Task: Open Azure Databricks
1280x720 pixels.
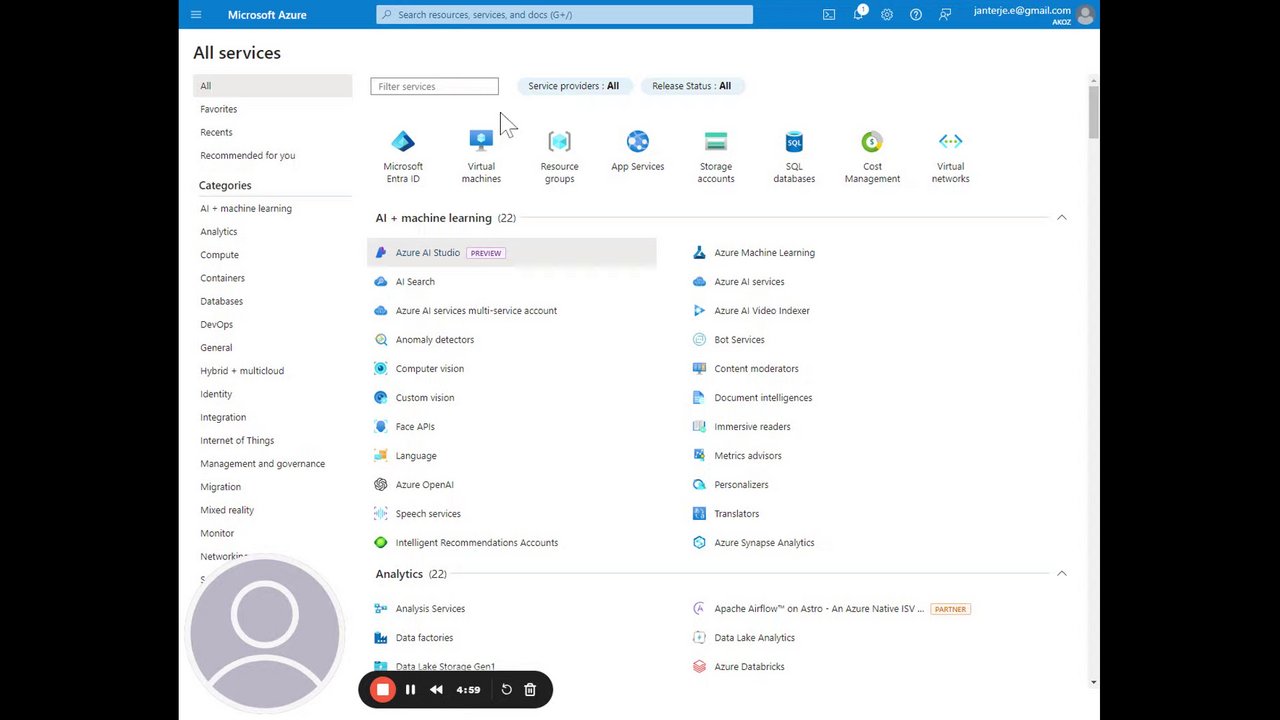Action: [749, 667]
